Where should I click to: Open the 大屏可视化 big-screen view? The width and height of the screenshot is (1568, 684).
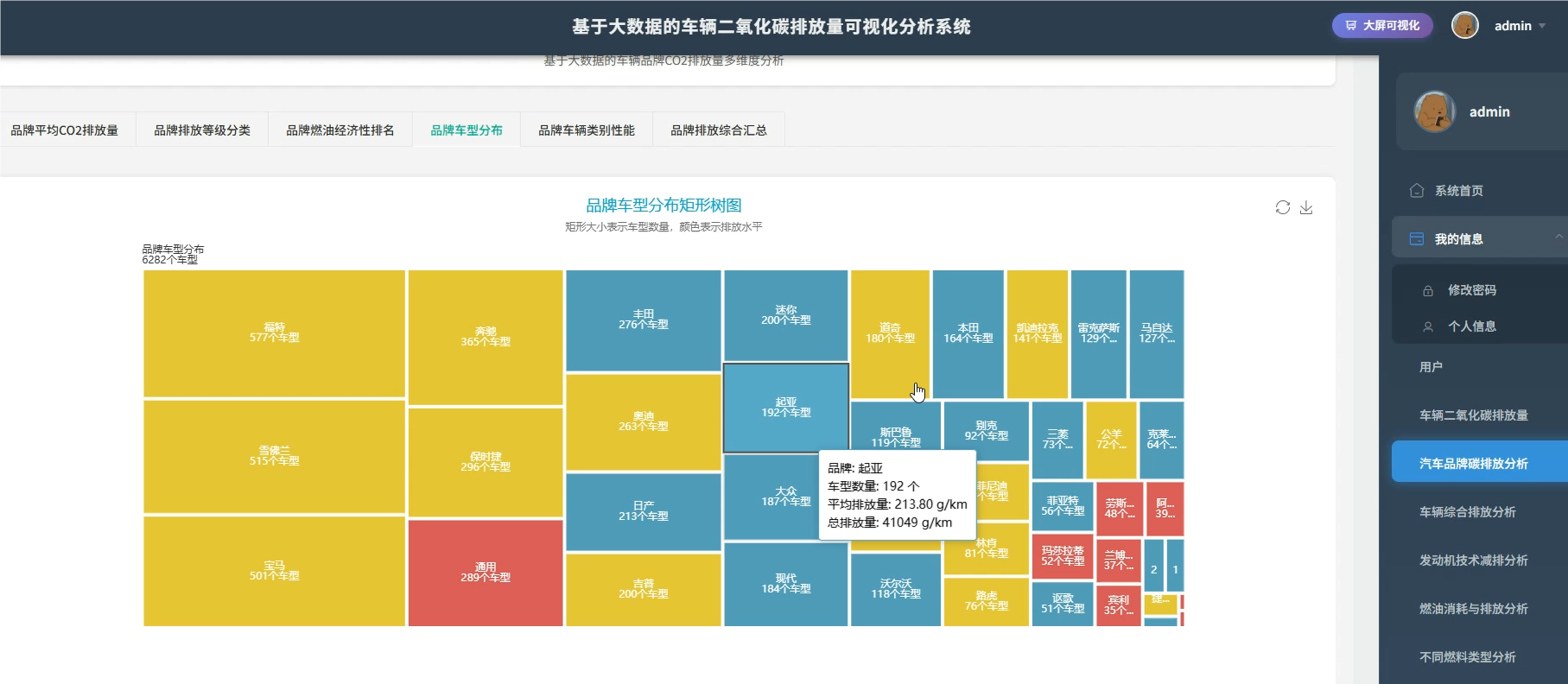coord(1382,26)
